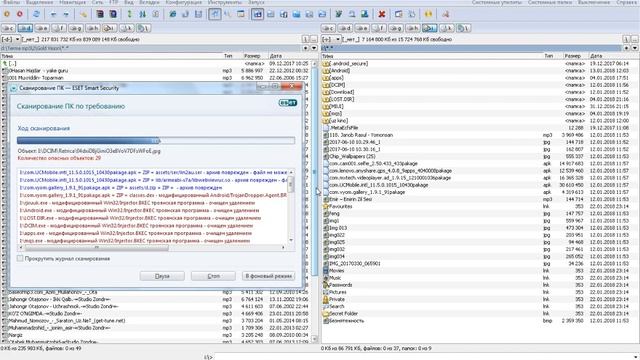Viewport: 640px width, 360px height.
Task: Click the Пауза button in ESET dialog
Action: coord(162,276)
